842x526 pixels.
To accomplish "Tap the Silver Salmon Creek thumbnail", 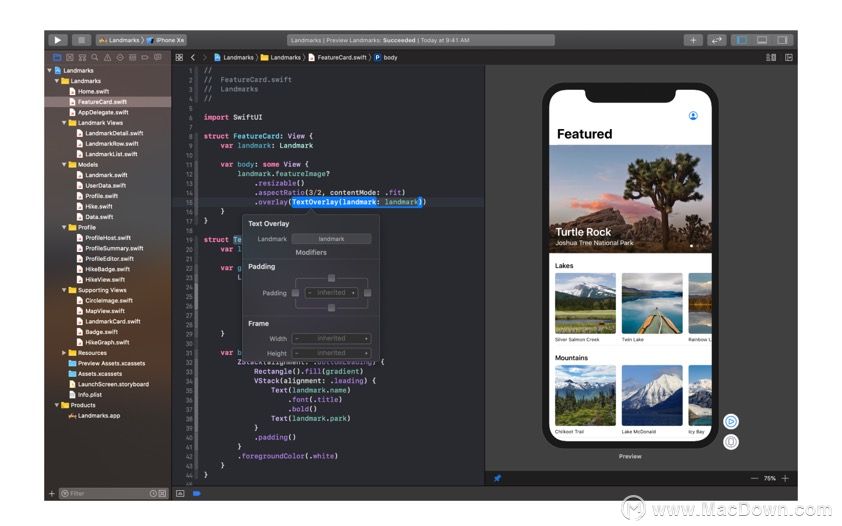I will point(585,303).
